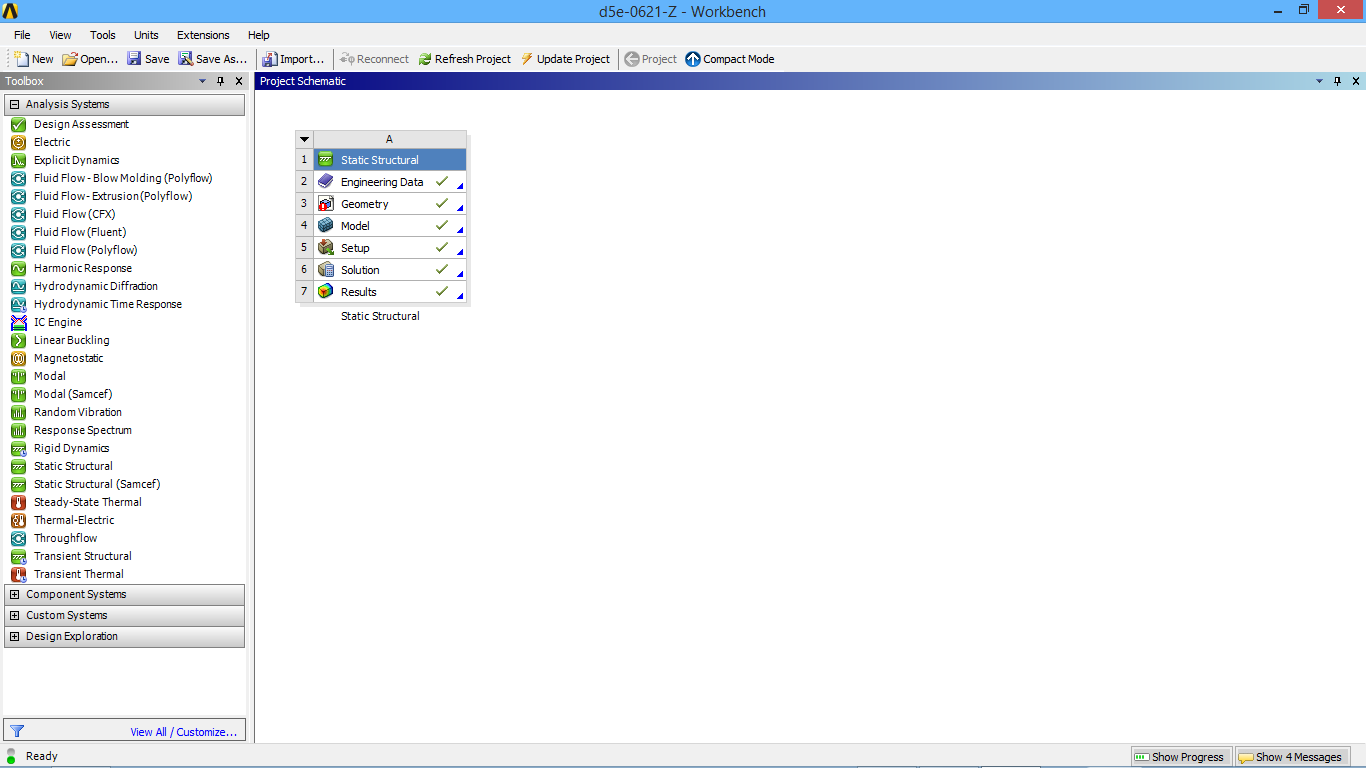1366x768 pixels.
Task: Open the Units menu
Action: point(146,35)
